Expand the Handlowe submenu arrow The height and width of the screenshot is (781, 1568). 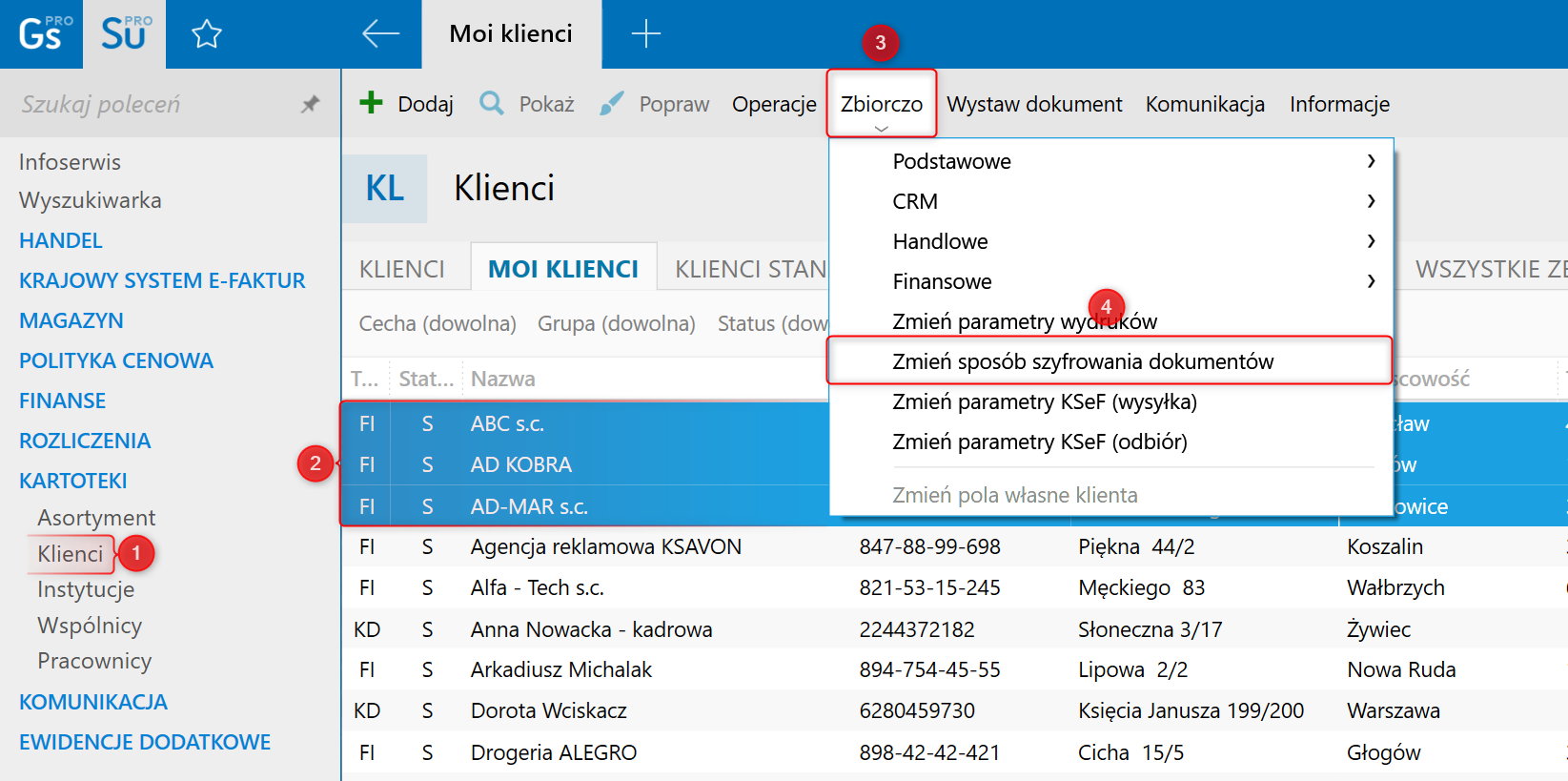1371,241
